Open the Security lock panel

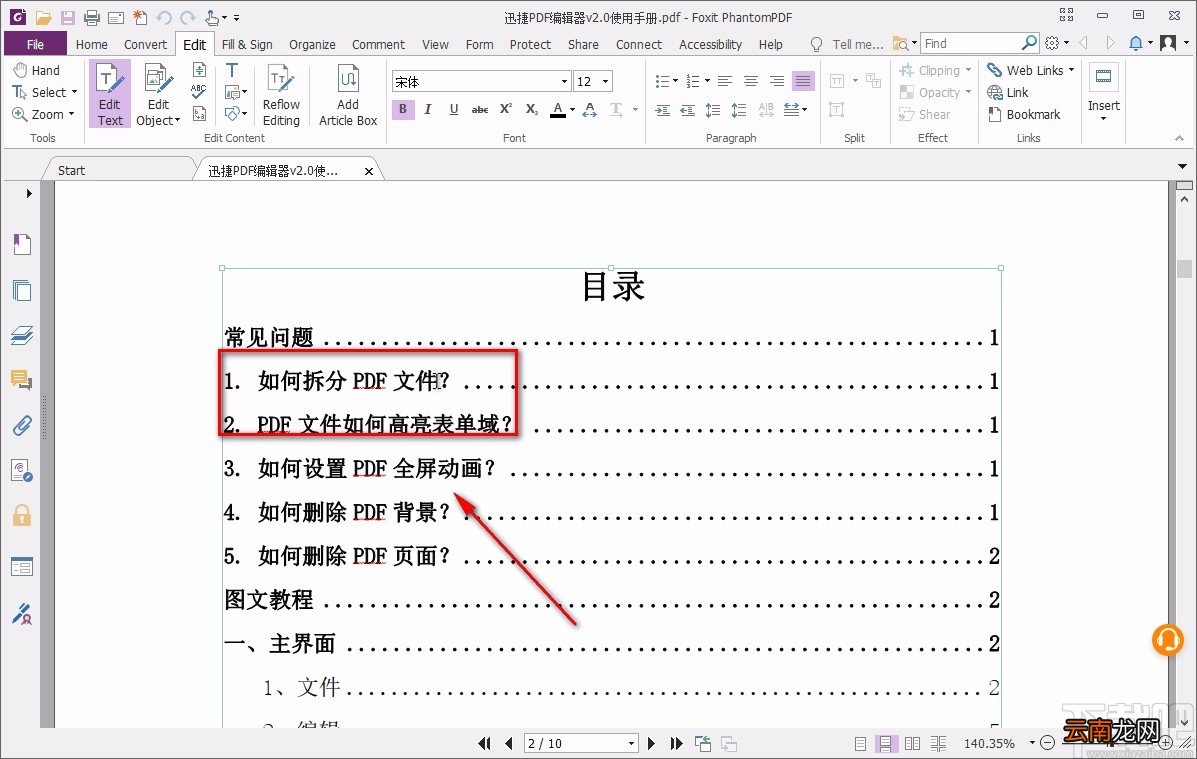(x=22, y=515)
